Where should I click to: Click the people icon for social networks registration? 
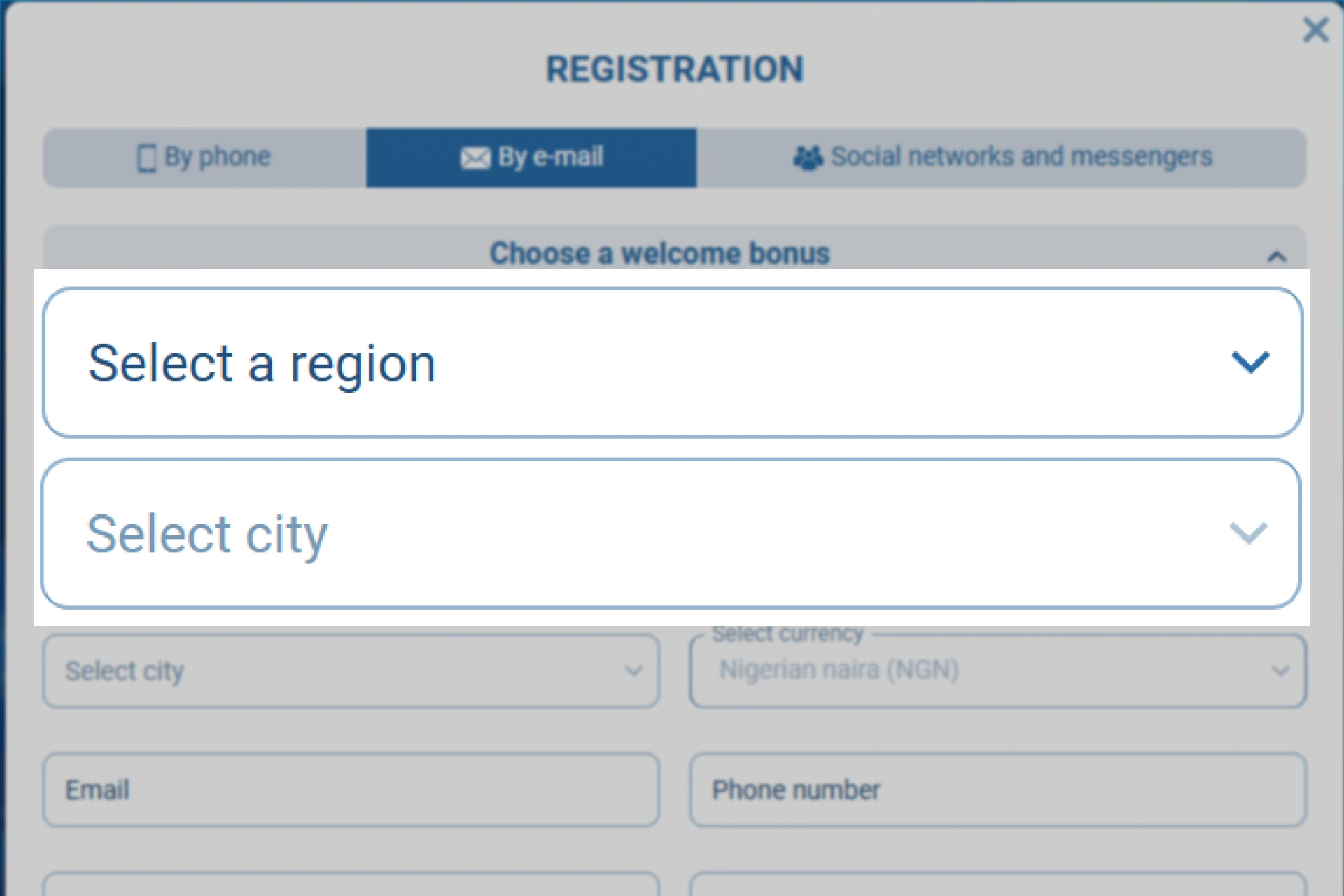tap(808, 157)
